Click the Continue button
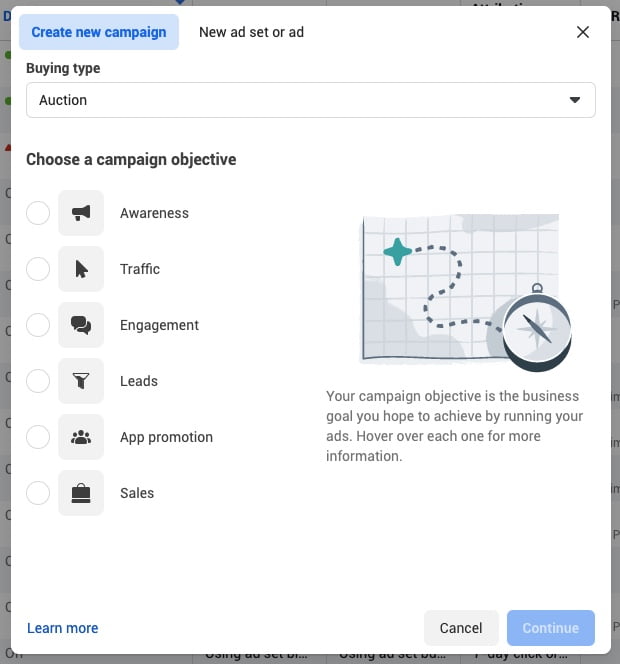Image resolution: width=620 pixels, height=664 pixels. click(x=551, y=628)
